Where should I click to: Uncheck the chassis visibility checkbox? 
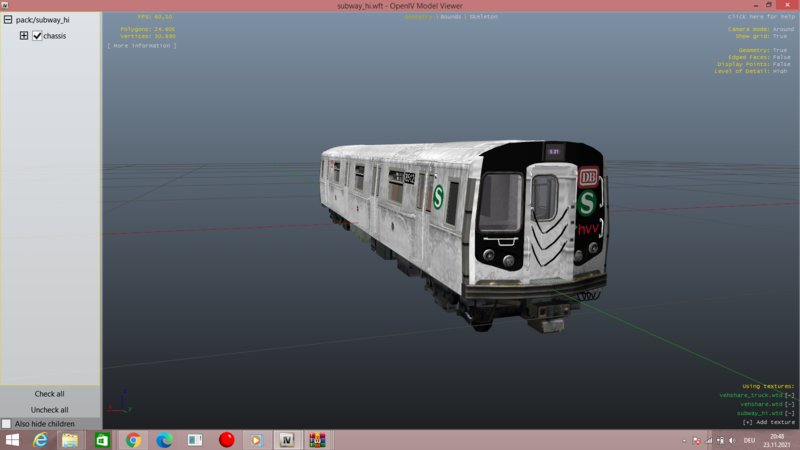point(37,36)
